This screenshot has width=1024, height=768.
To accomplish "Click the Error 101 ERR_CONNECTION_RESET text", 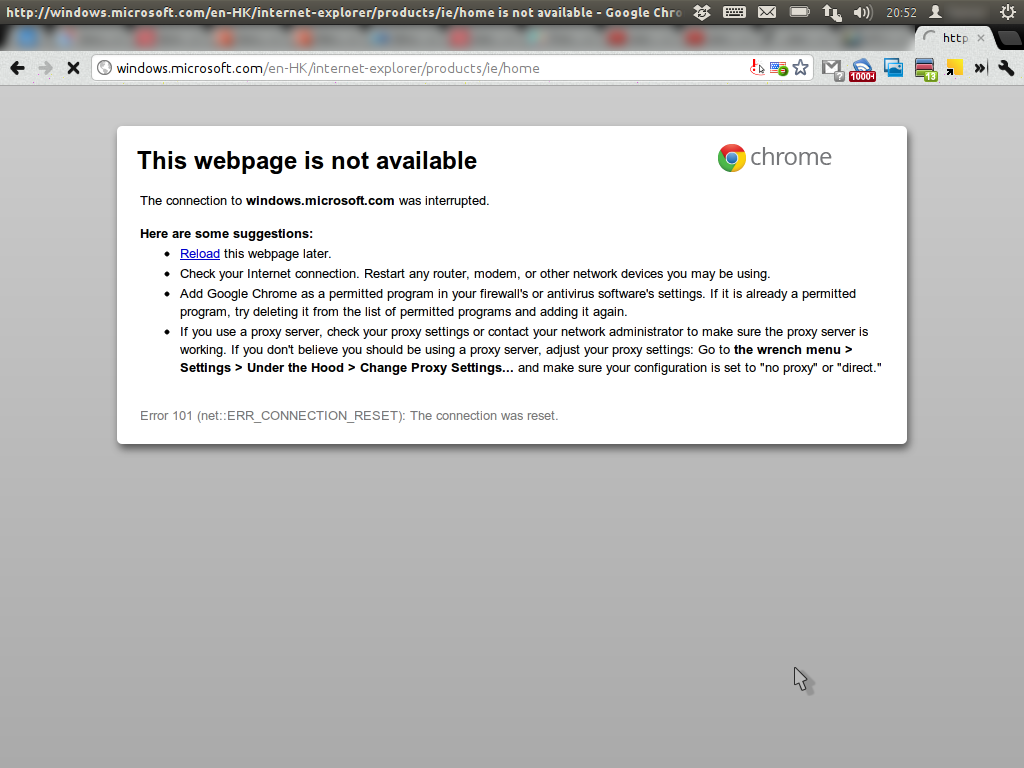I will (349, 415).
